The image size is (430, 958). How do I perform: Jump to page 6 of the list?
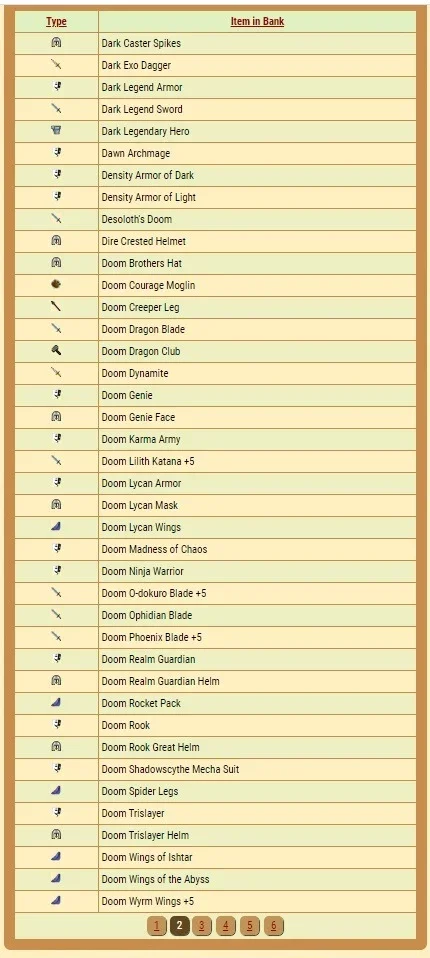[x=274, y=926]
